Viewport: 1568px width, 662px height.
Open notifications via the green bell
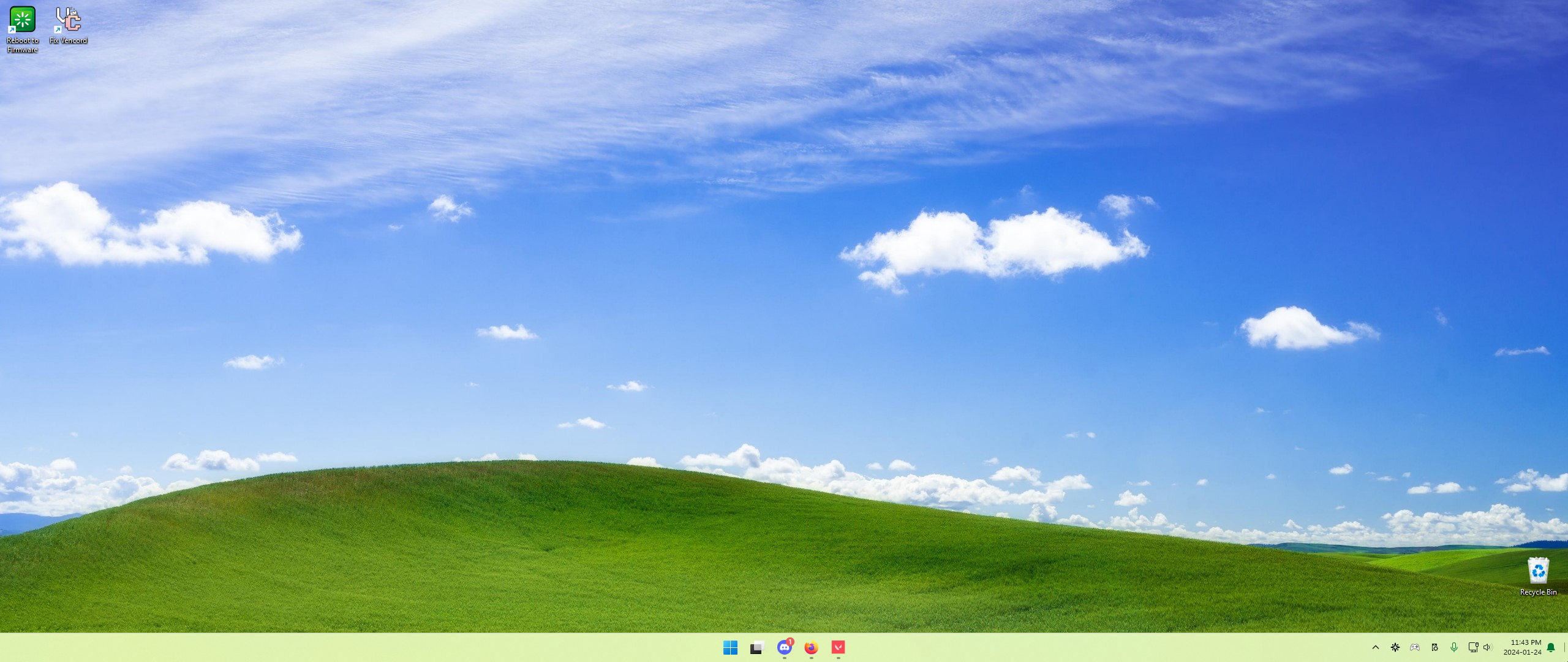(1551, 647)
